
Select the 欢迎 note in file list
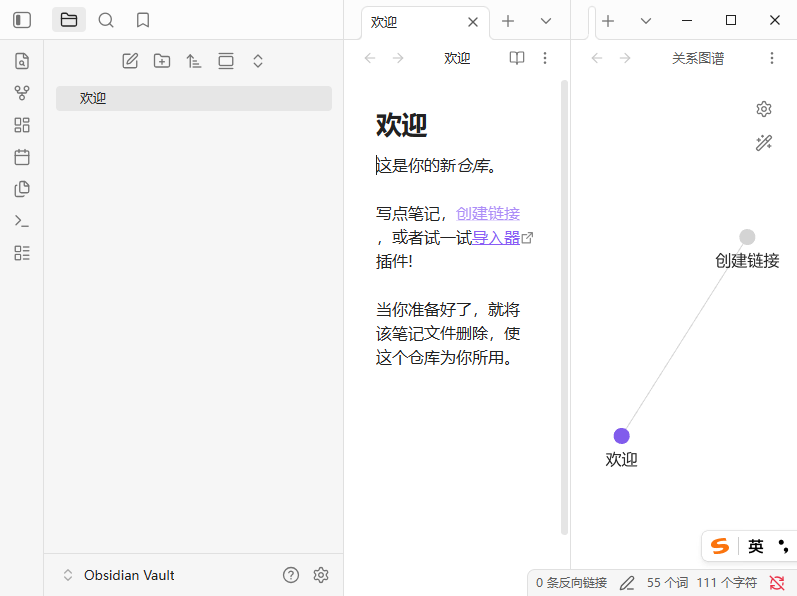pos(194,98)
